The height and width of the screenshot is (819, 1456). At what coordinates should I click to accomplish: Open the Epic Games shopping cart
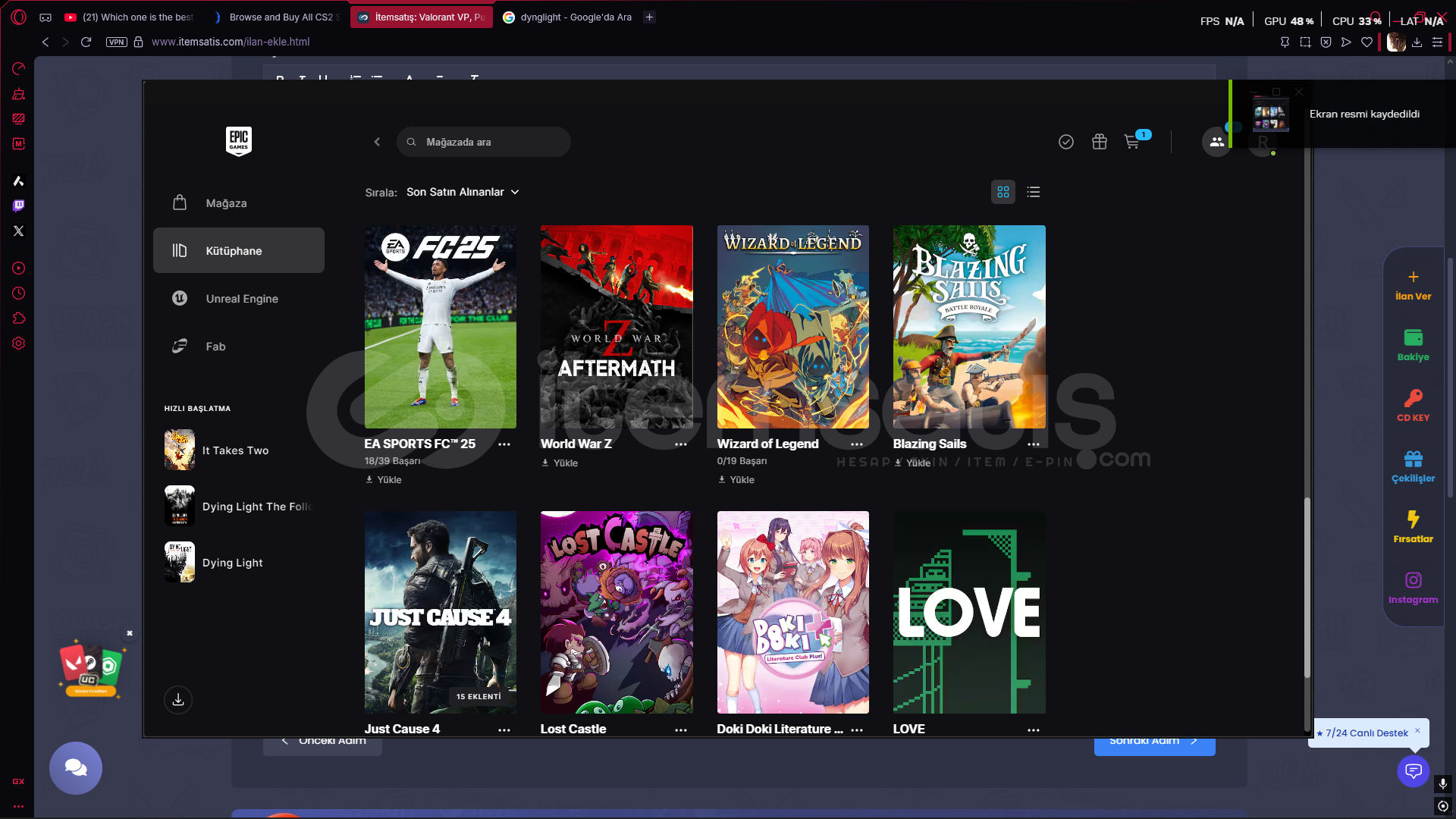pyautogui.click(x=1133, y=142)
